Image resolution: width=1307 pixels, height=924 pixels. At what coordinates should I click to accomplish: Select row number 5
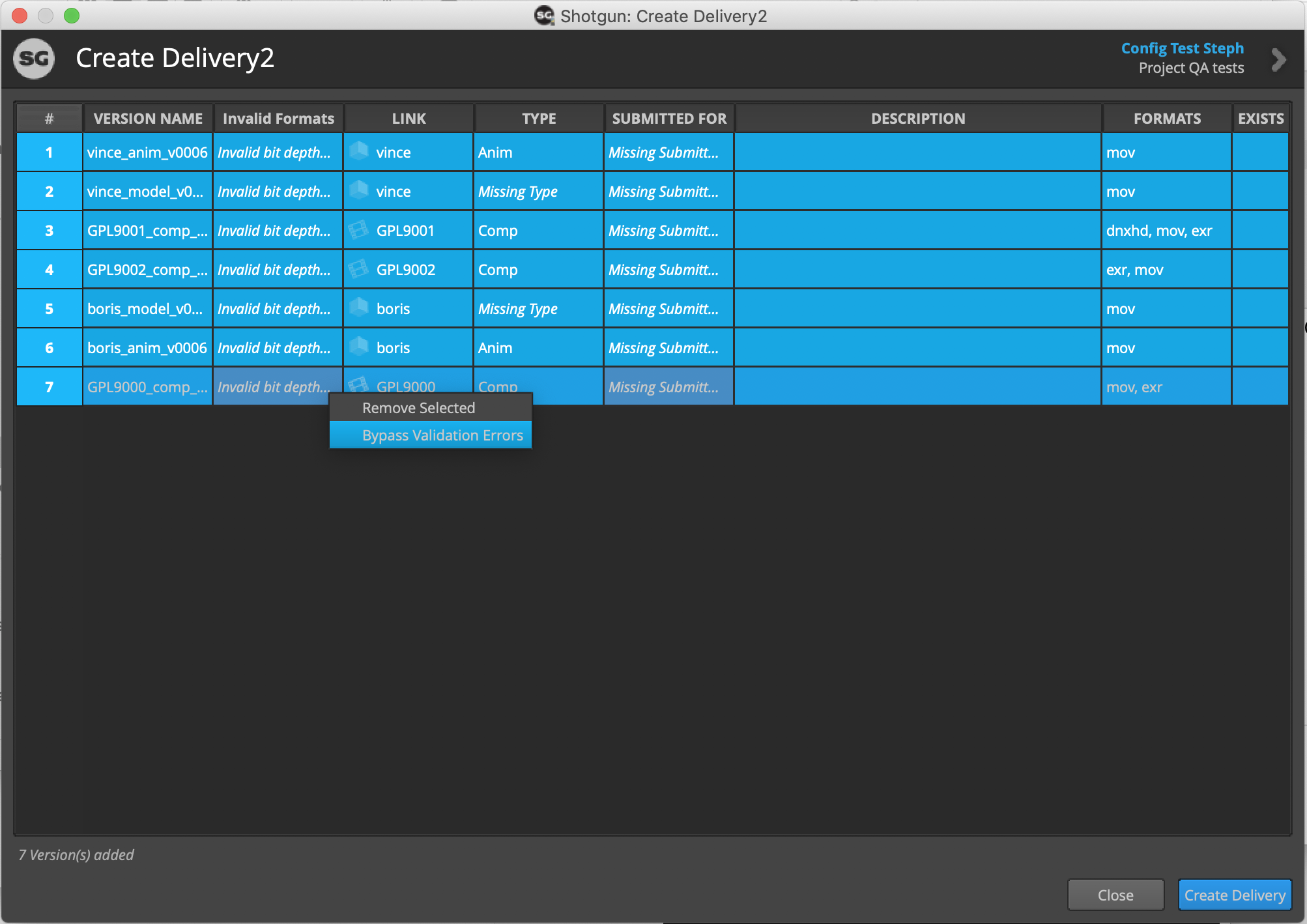pos(49,309)
